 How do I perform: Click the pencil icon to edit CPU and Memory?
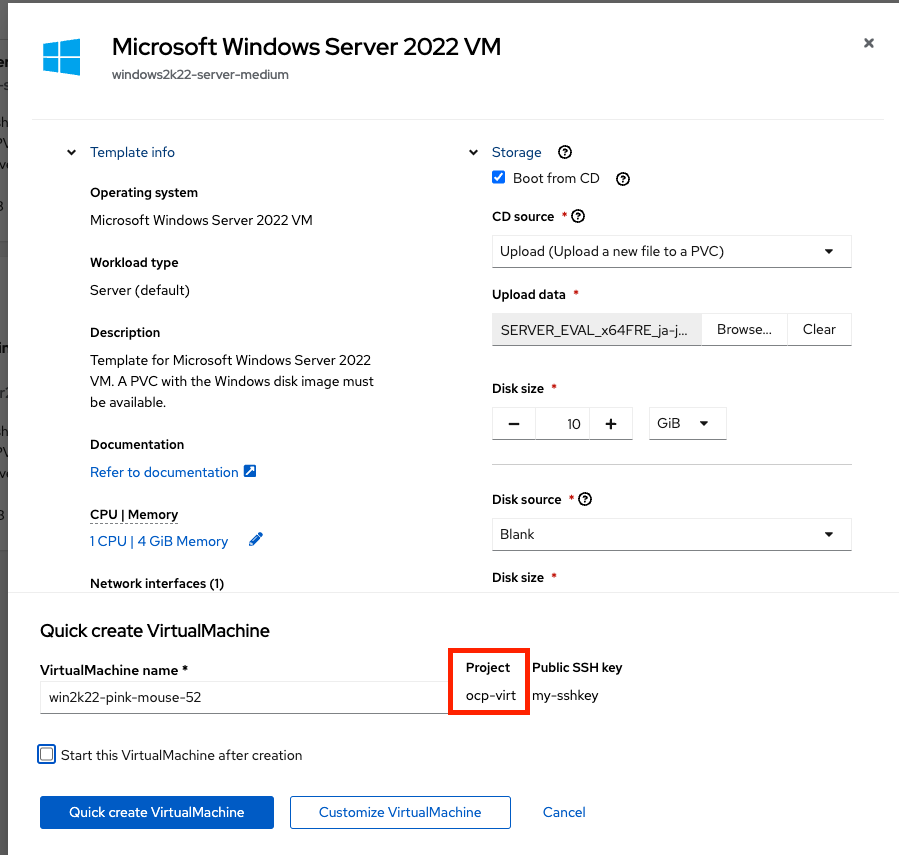point(256,540)
